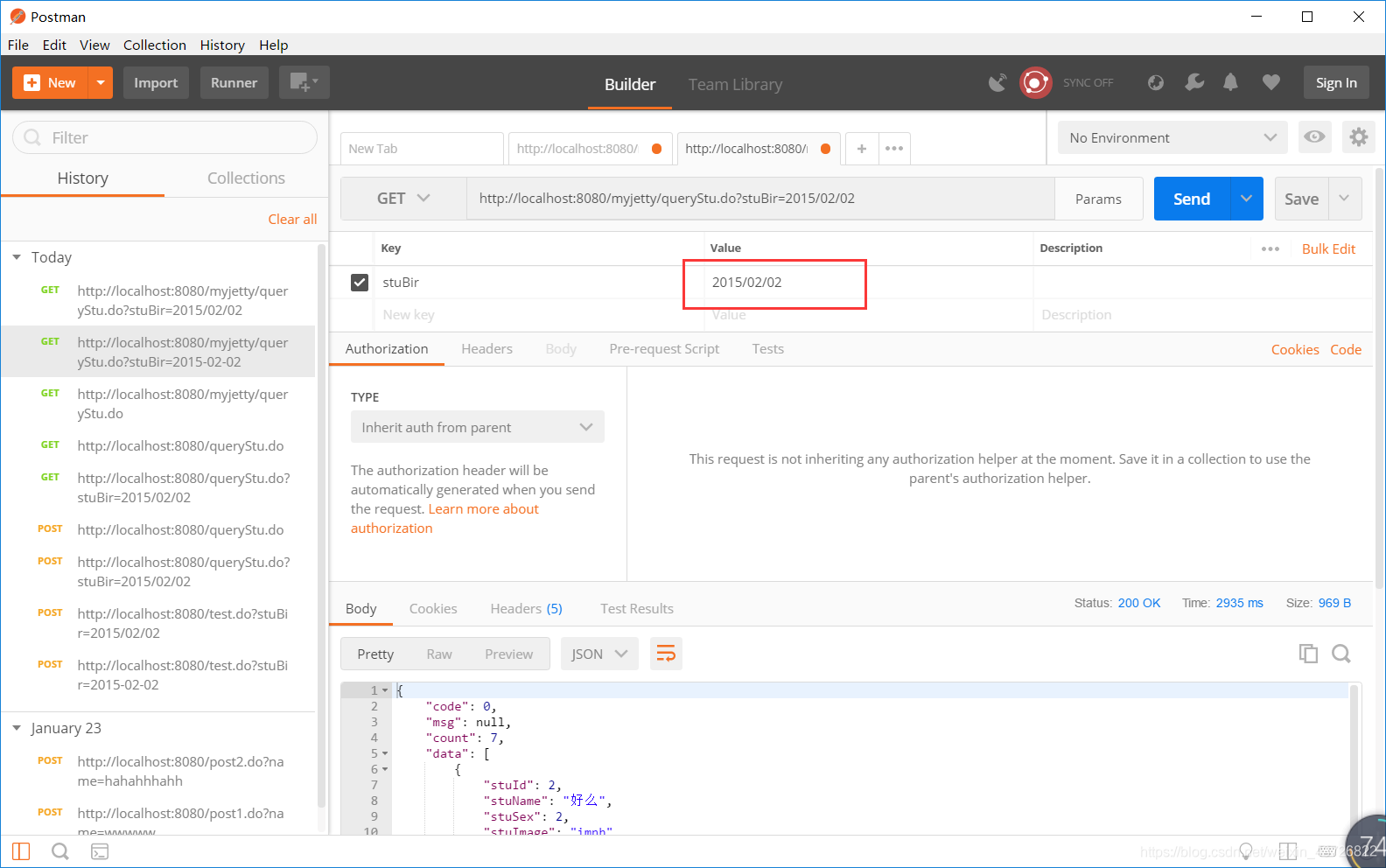Open the New button dropdown arrow
Image resolution: width=1386 pixels, height=868 pixels.
click(x=101, y=82)
